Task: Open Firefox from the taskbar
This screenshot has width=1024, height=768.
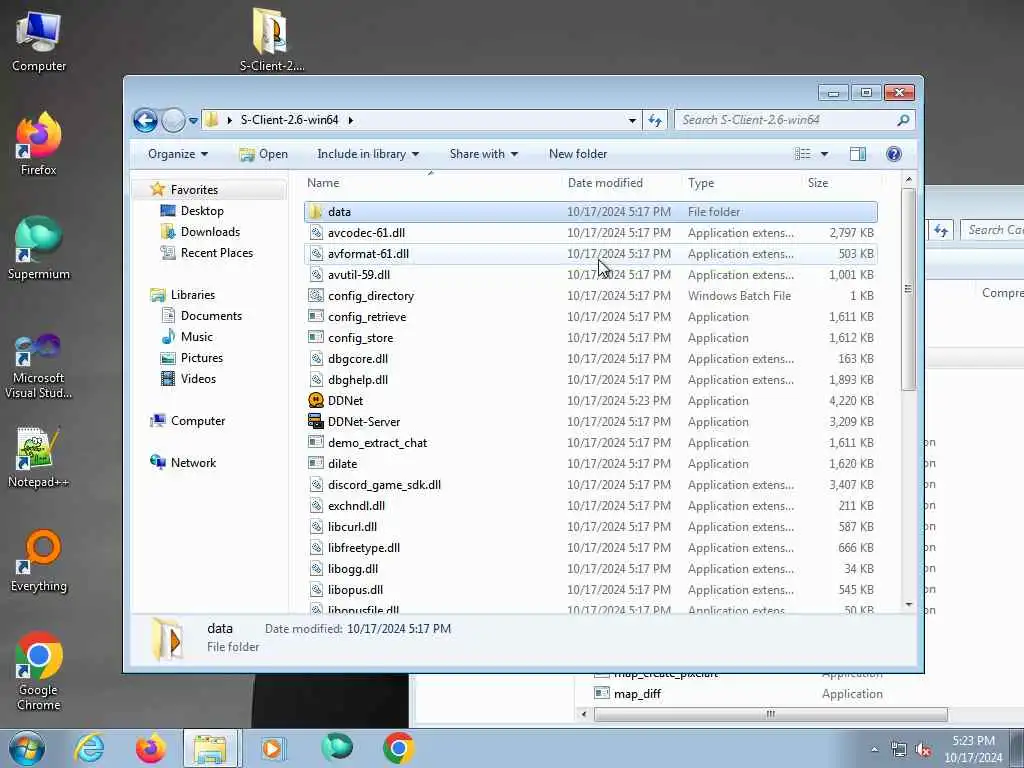Action: [151, 748]
